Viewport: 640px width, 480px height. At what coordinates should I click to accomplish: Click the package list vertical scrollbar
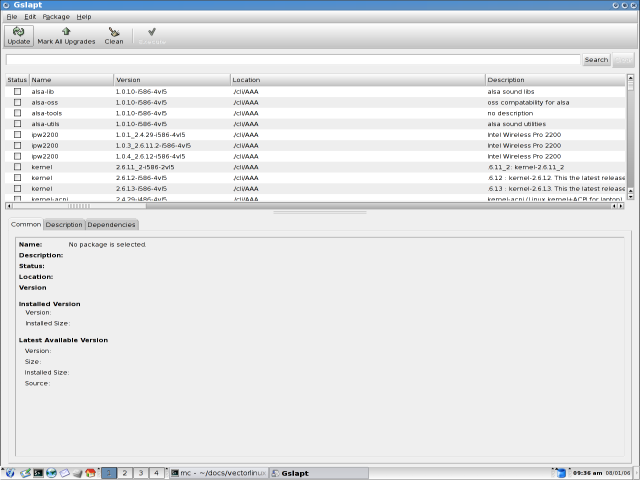pos(630,140)
